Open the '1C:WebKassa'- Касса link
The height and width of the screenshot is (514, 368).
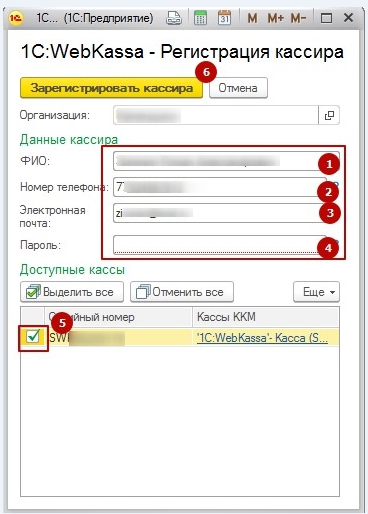click(262, 338)
